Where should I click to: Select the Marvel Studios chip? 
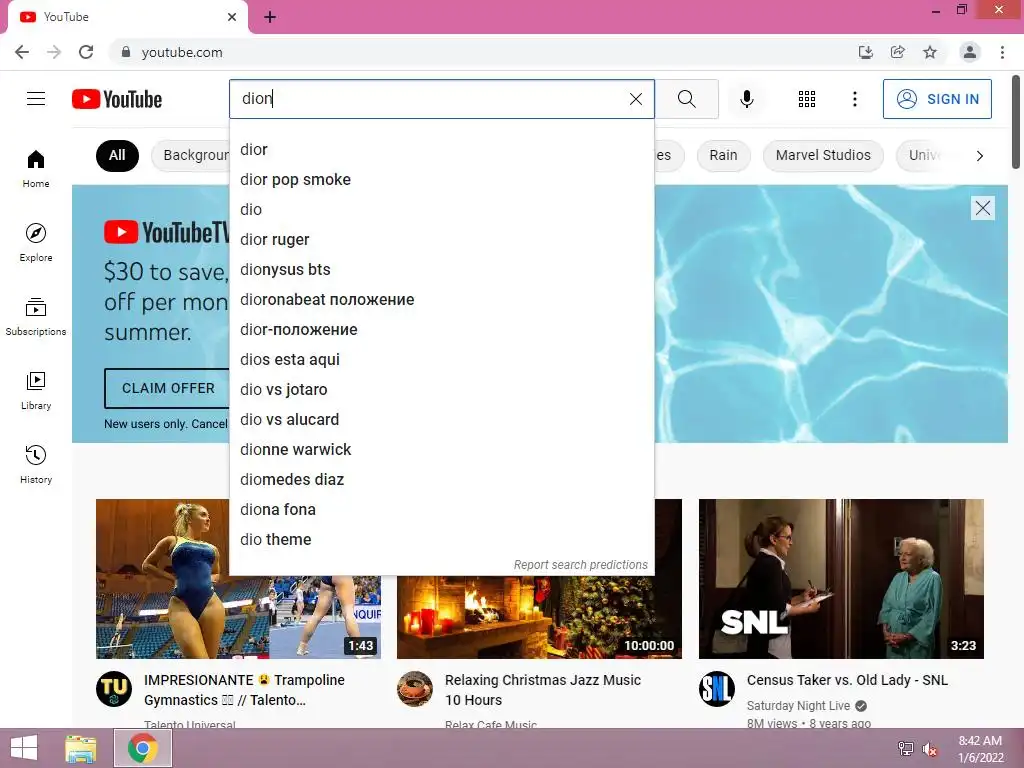click(823, 155)
